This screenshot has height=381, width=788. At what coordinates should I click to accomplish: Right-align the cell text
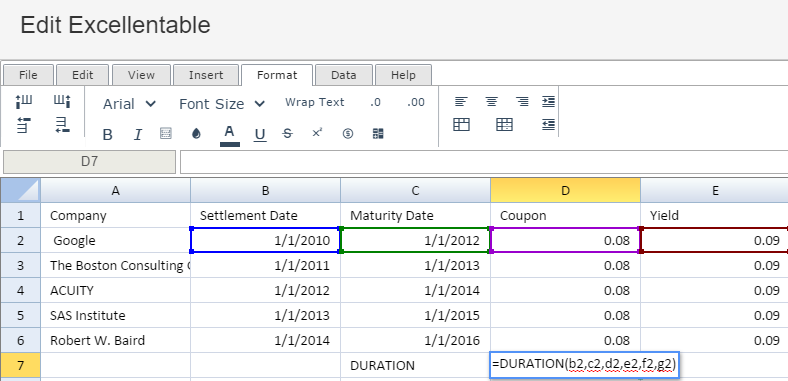[522, 102]
